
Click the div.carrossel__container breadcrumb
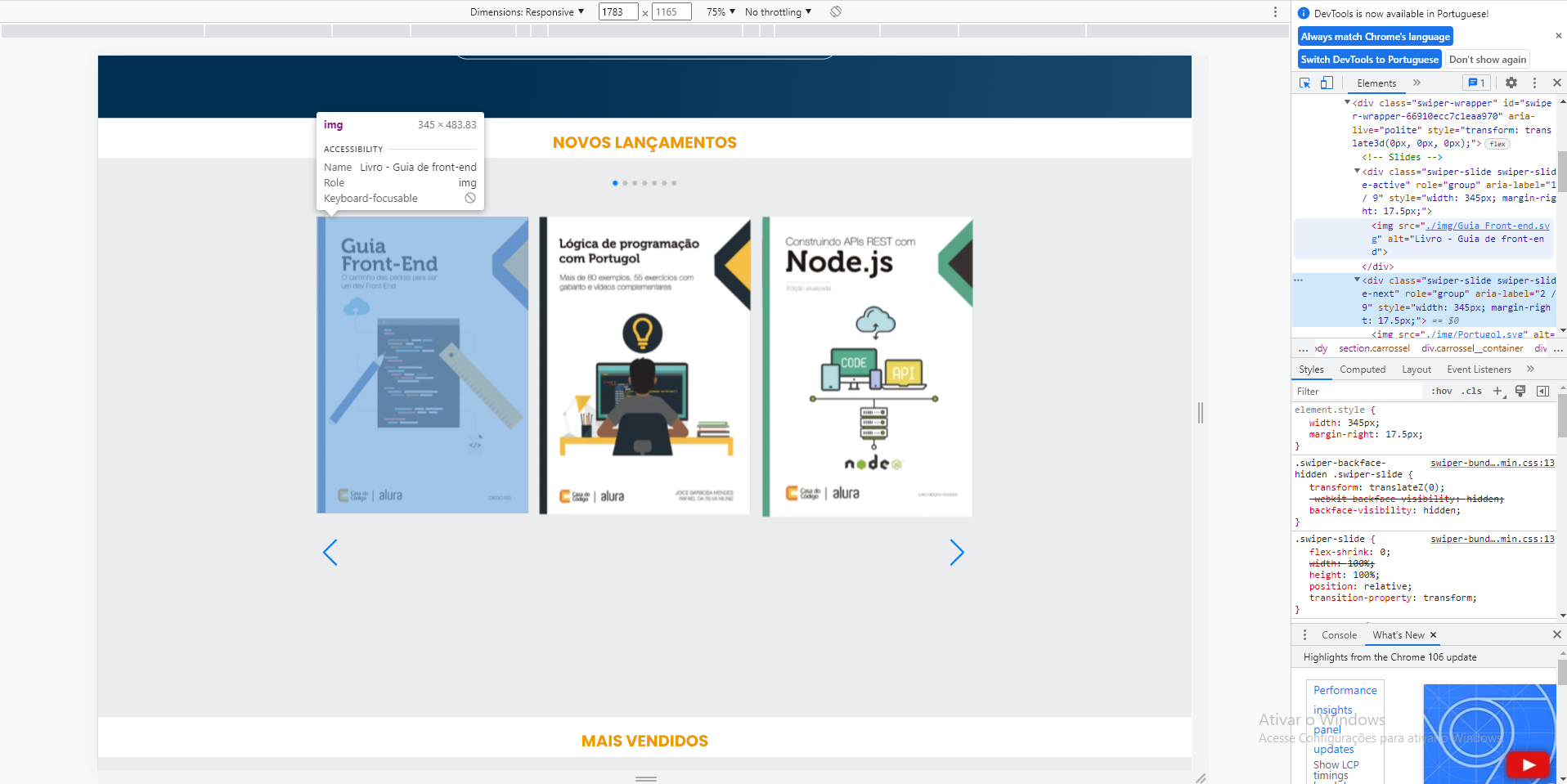[1472, 348]
